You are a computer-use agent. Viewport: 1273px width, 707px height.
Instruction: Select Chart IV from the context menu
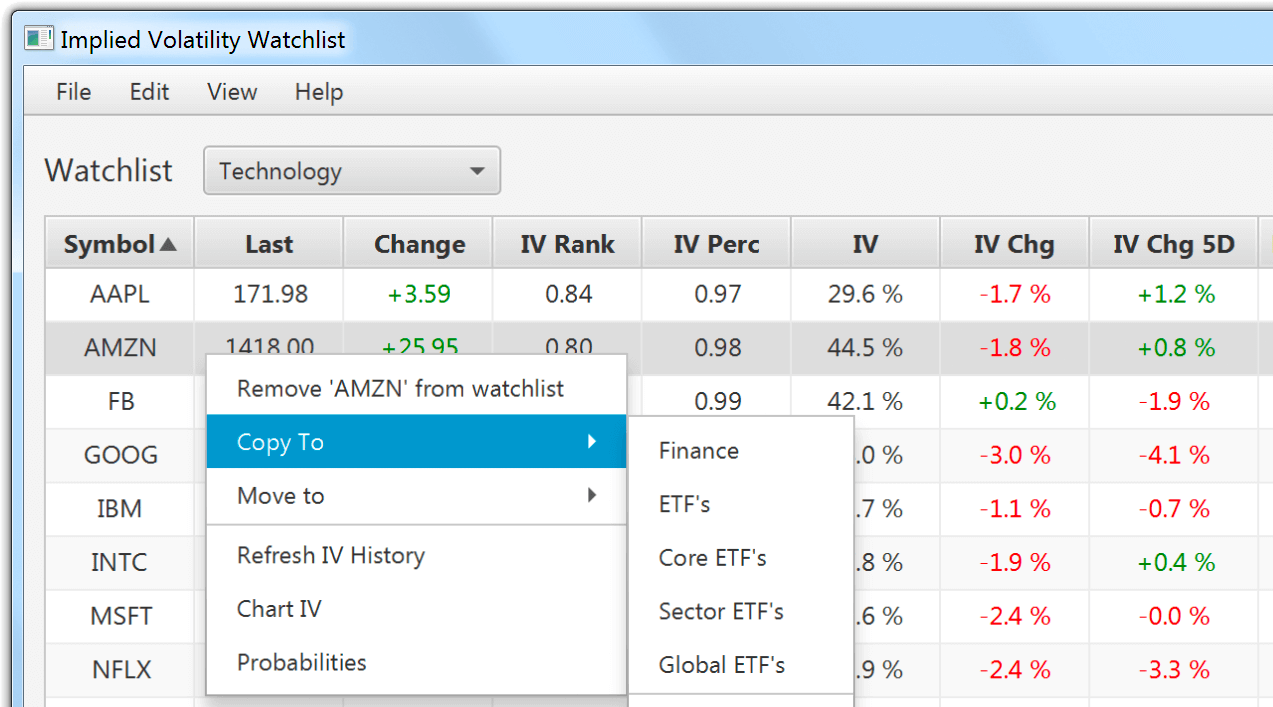(279, 608)
